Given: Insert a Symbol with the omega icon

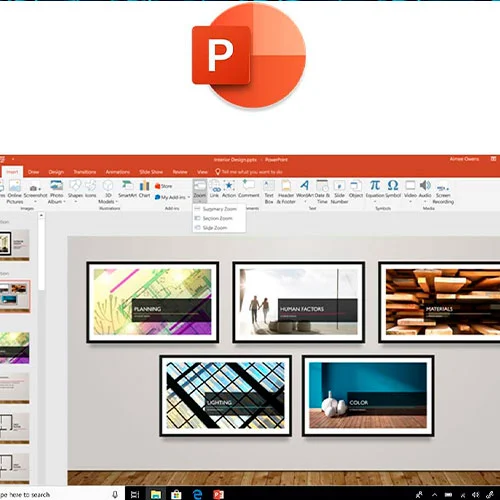Looking at the screenshot, I should [393, 189].
